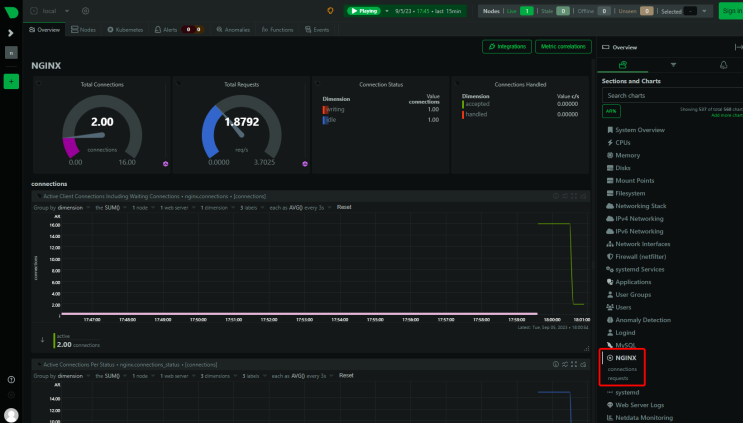Open the help question mark icon
The height and width of the screenshot is (423, 743).
click(11, 379)
